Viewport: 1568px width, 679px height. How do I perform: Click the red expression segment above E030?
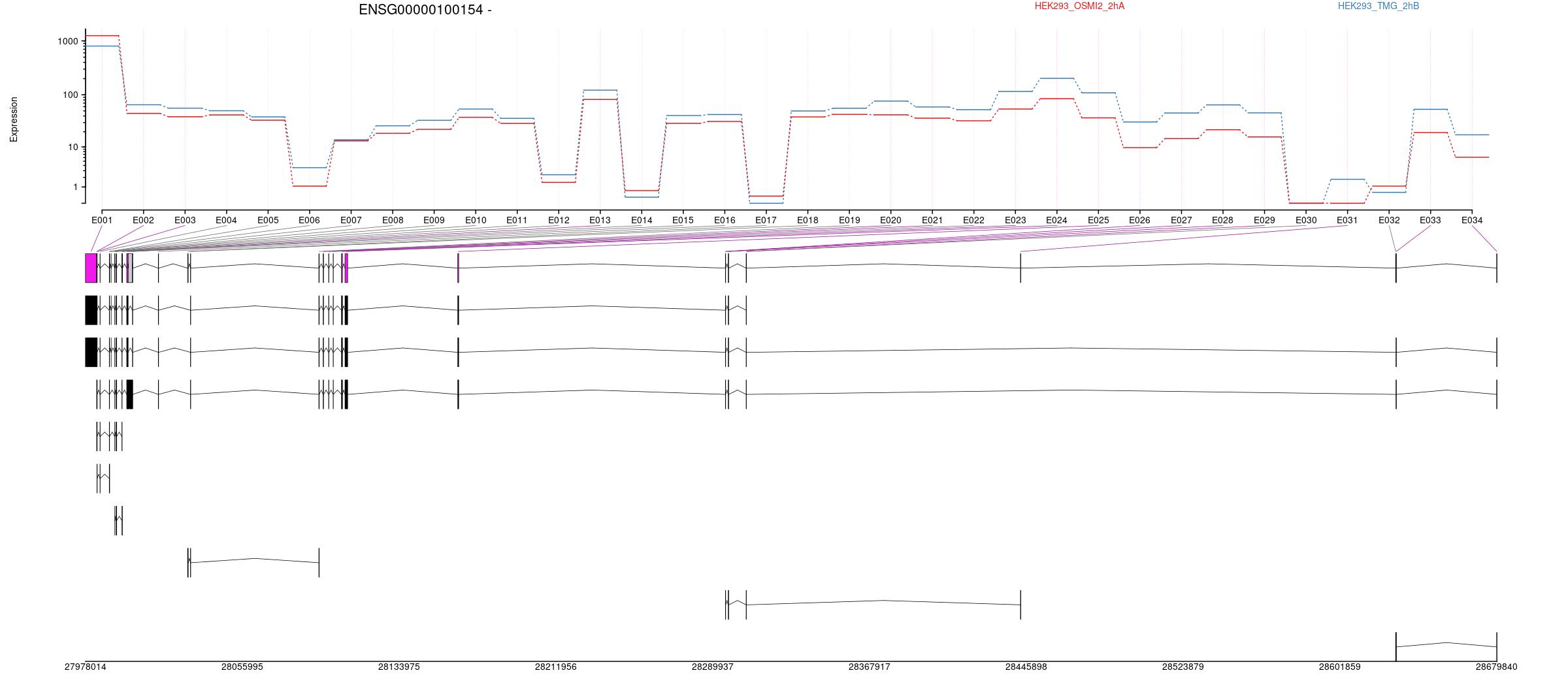[x=1306, y=203]
